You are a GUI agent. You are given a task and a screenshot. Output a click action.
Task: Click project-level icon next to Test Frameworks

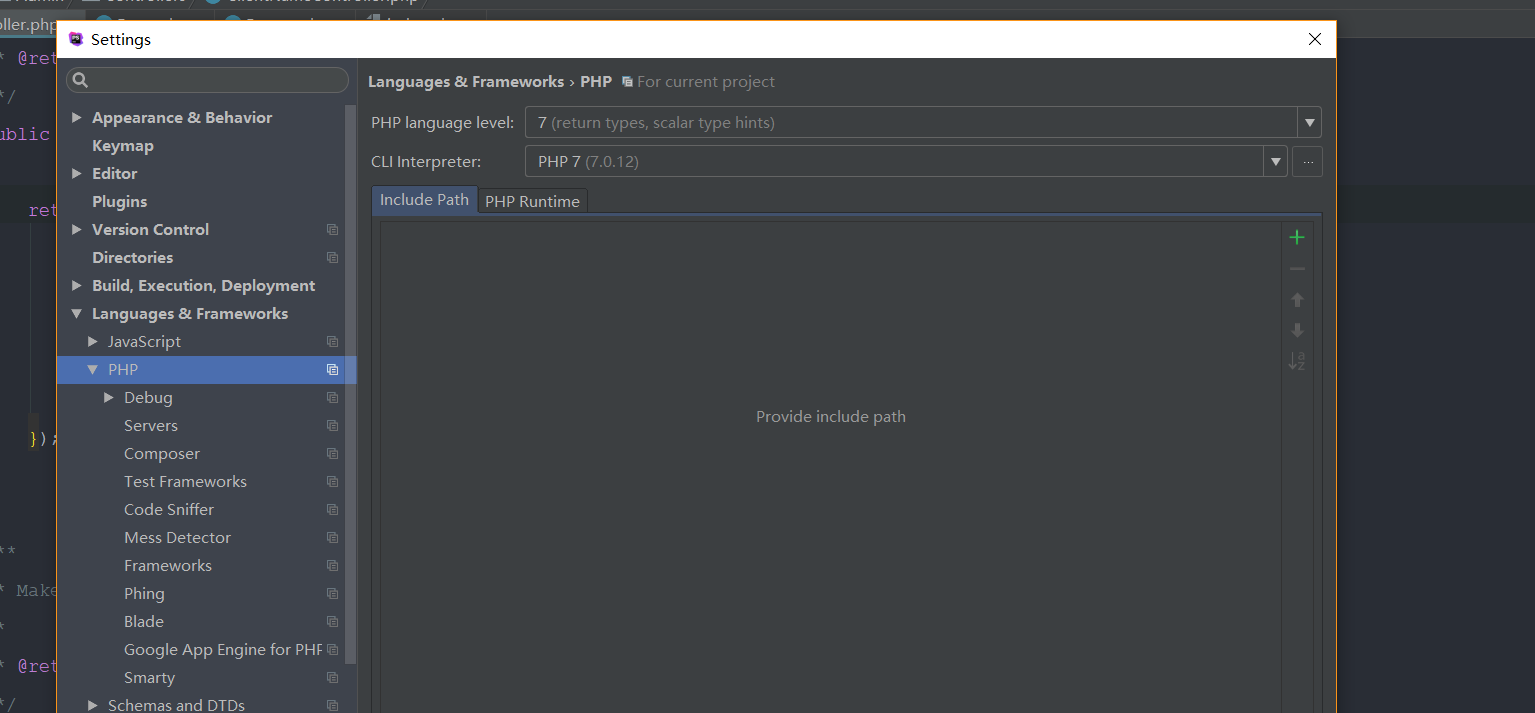(x=333, y=482)
